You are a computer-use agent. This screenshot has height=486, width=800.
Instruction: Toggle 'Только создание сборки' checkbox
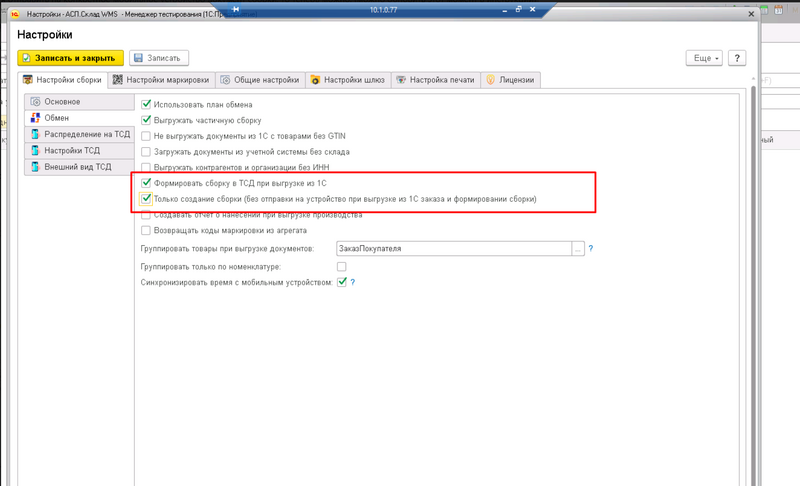[146, 199]
